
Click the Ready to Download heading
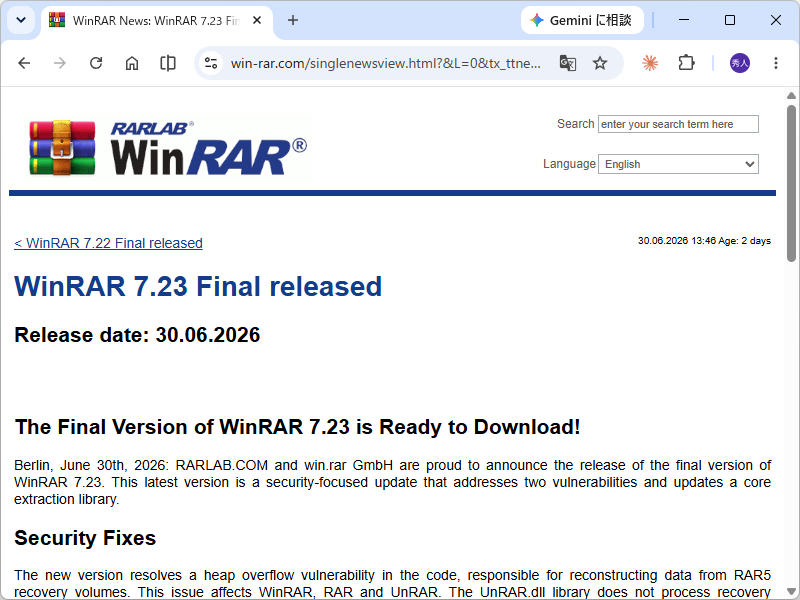pyautogui.click(x=298, y=427)
